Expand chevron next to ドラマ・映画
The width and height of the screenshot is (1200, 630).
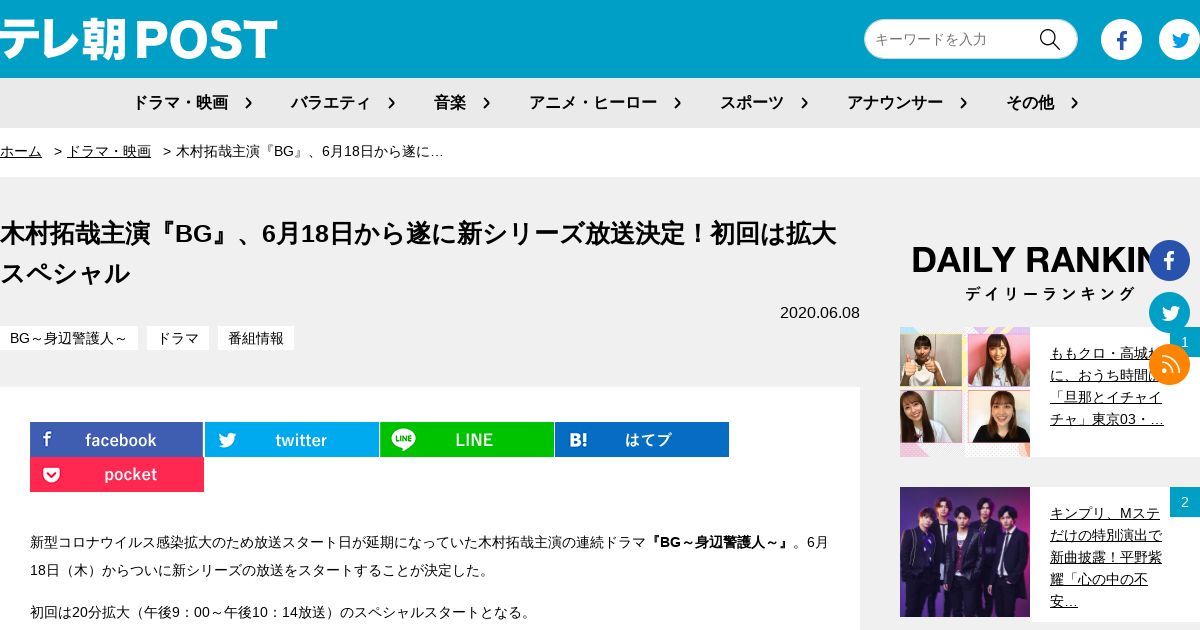[x=248, y=102]
